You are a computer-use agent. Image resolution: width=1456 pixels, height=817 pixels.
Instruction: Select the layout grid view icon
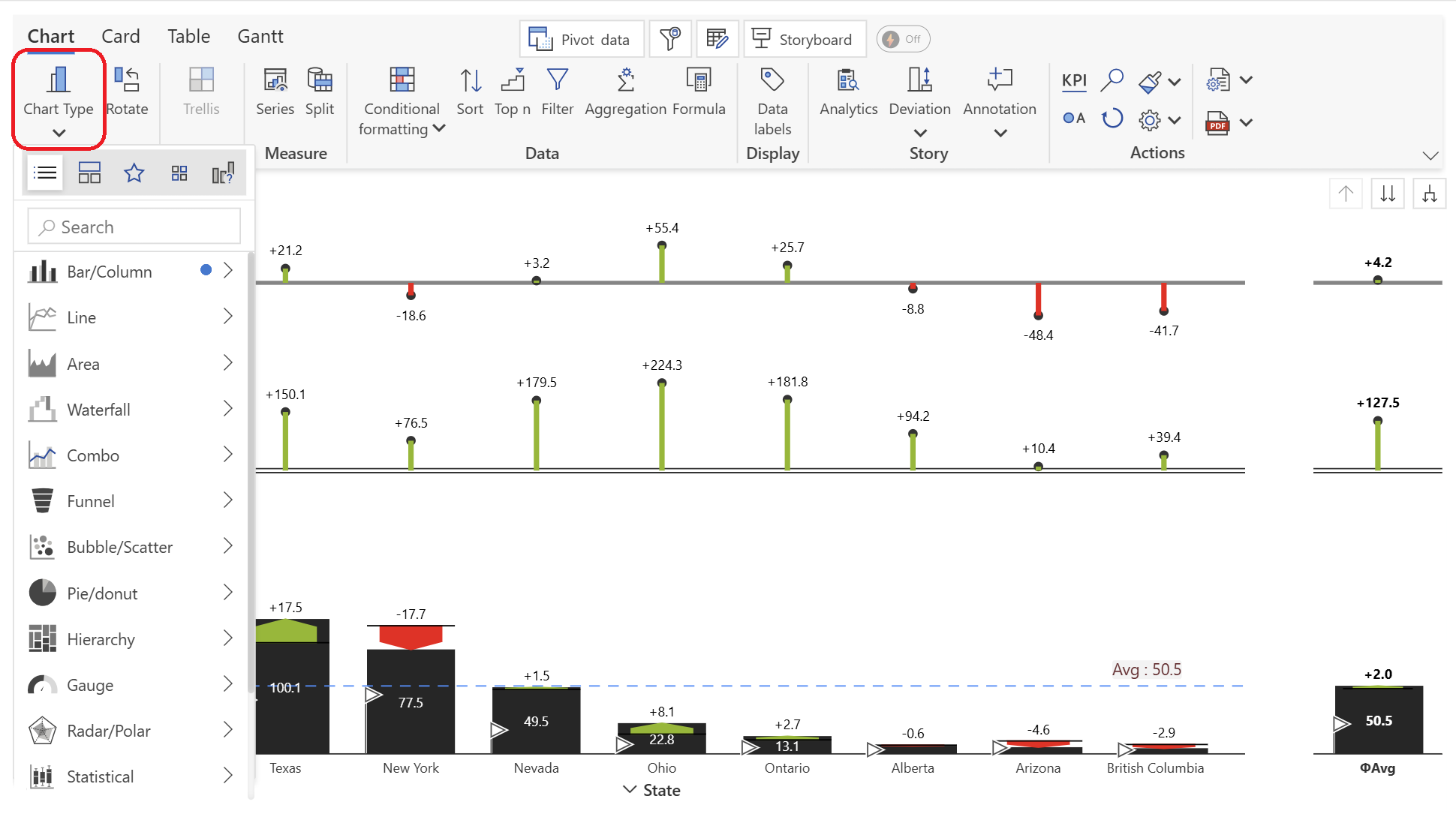pyautogui.click(x=89, y=173)
